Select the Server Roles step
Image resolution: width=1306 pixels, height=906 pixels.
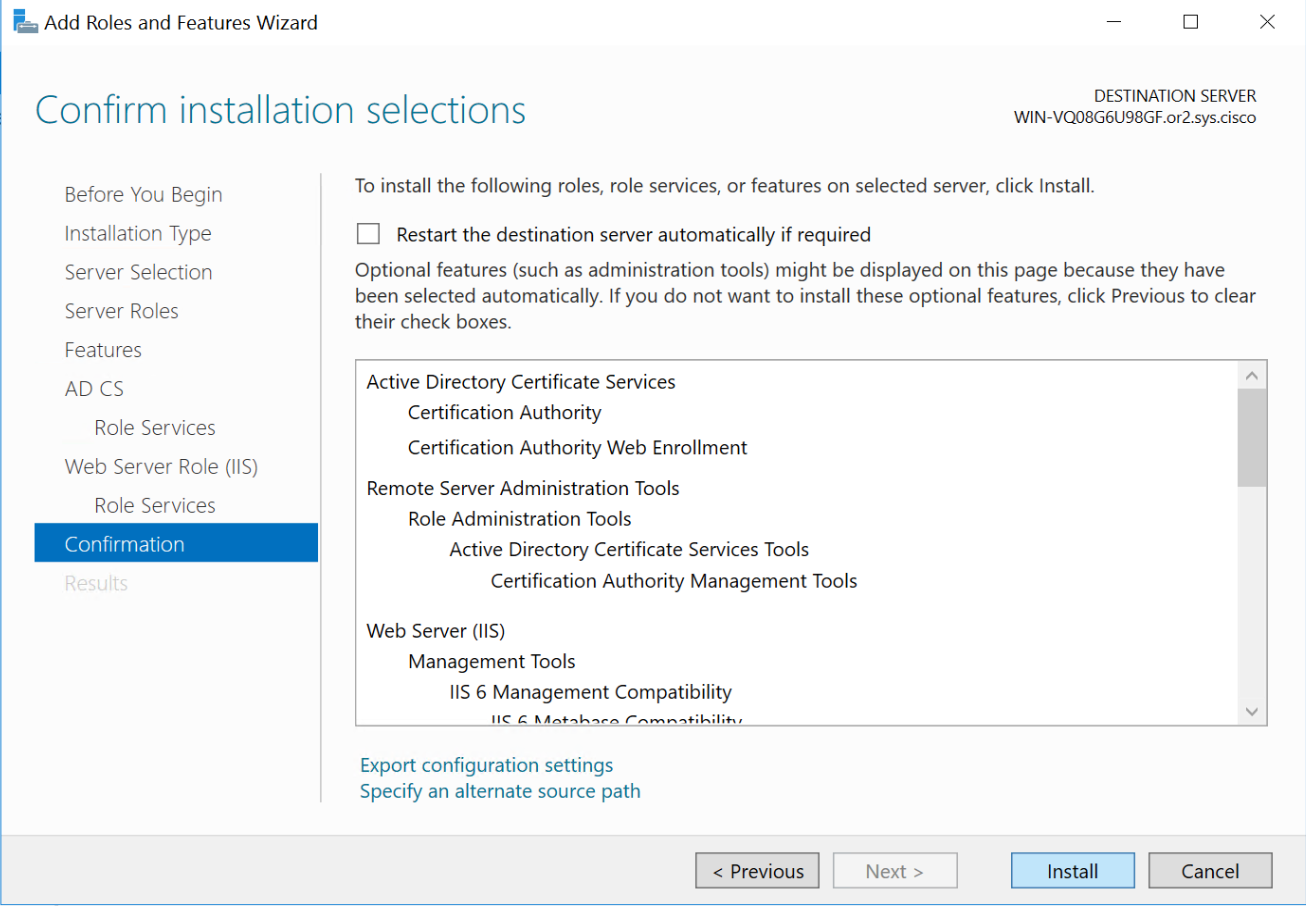coord(121,311)
